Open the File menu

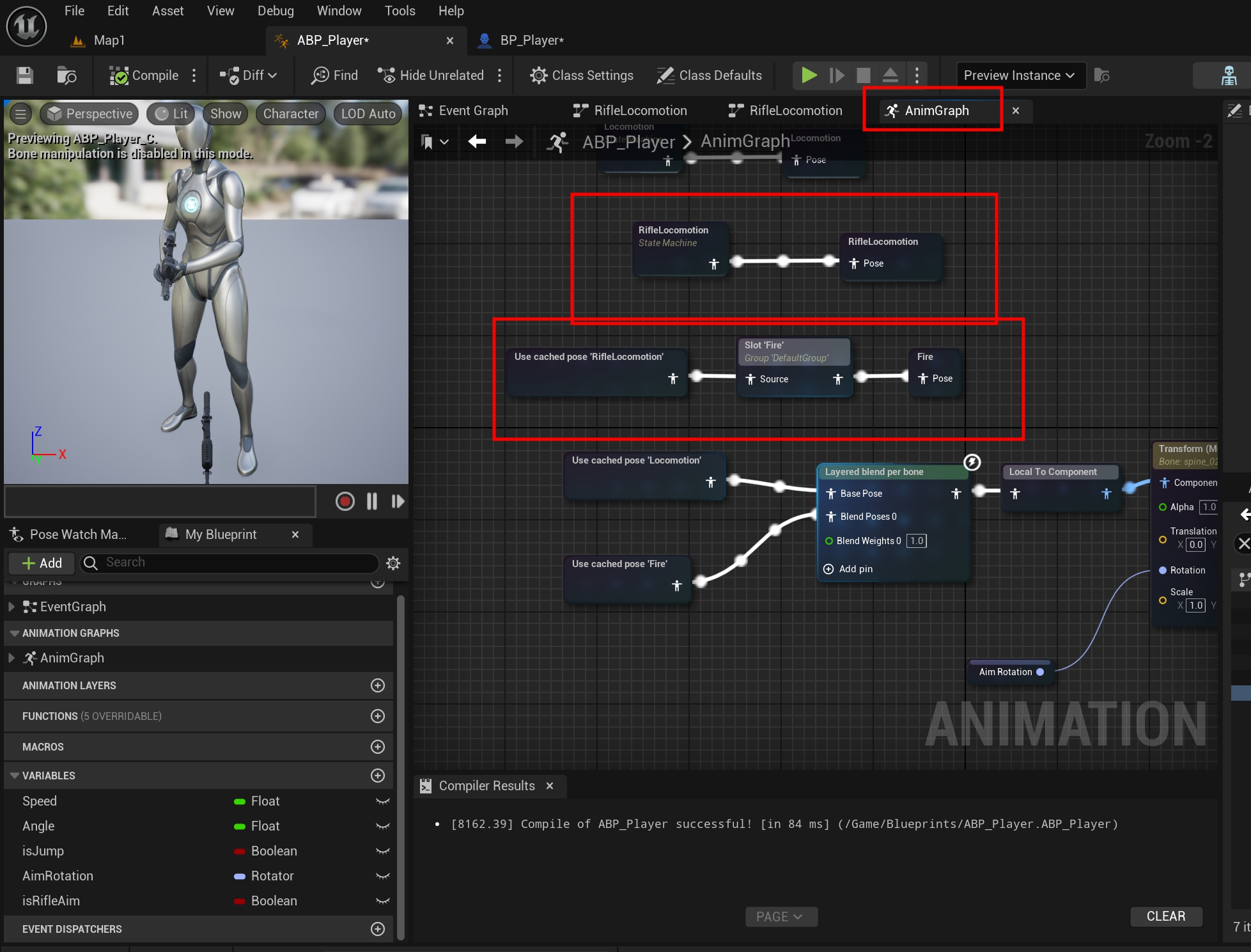74,11
